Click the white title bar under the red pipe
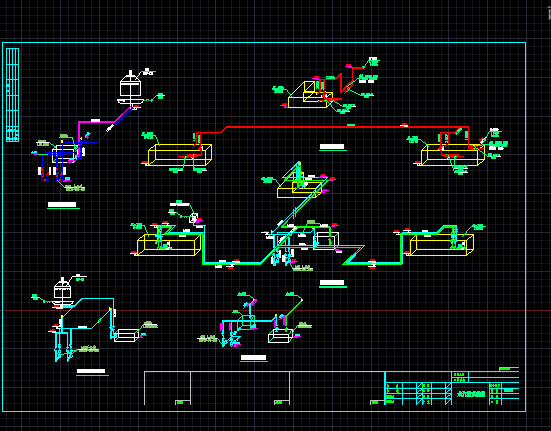This screenshot has width=551, height=431. 332,146
